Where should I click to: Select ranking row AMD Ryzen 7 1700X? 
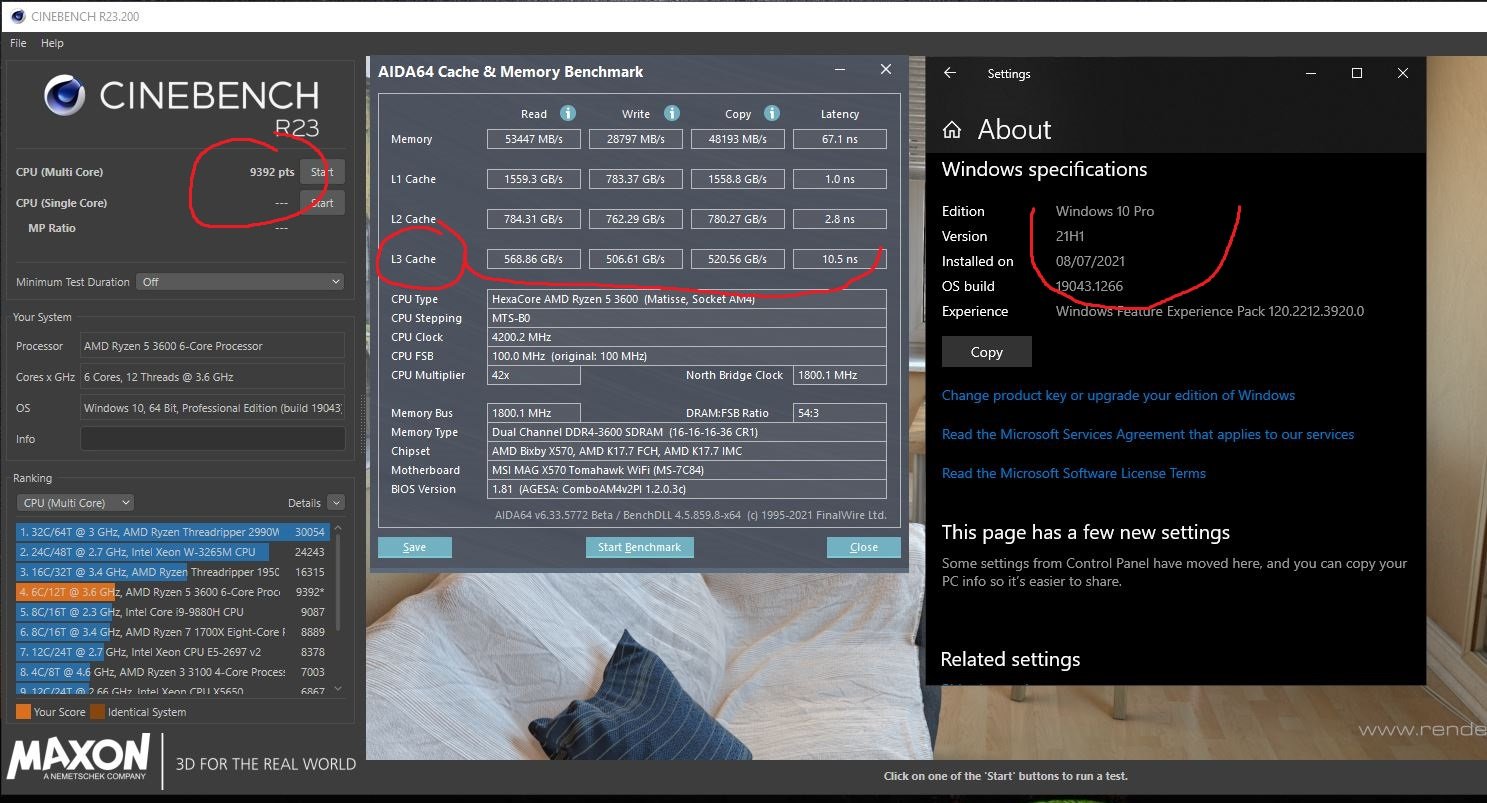pos(172,632)
